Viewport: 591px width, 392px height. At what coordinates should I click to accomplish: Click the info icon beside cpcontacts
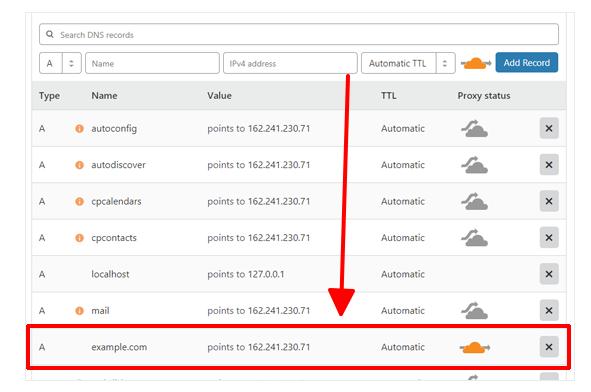click(79, 238)
